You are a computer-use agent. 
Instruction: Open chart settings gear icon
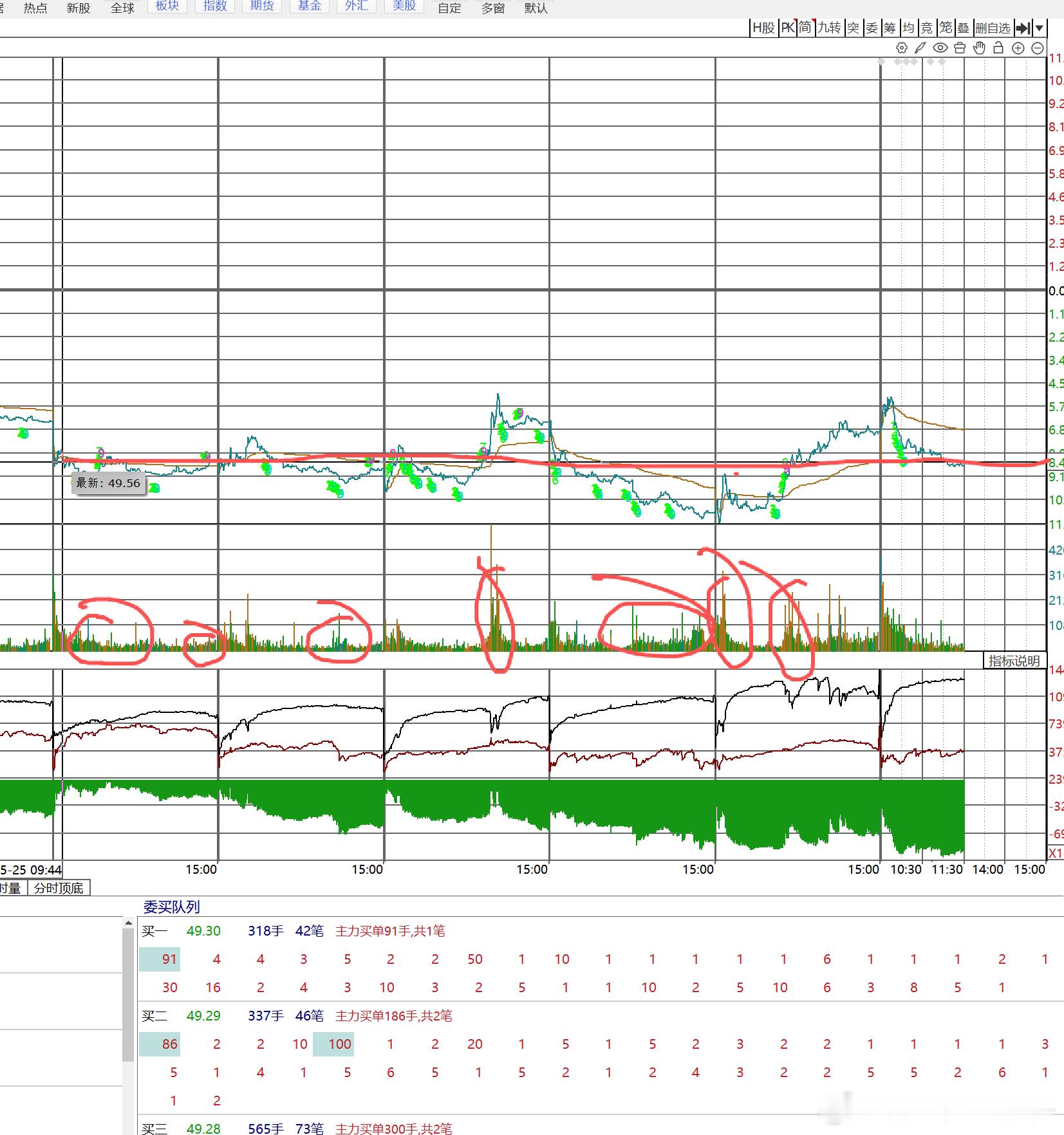click(x=901, y=48)
